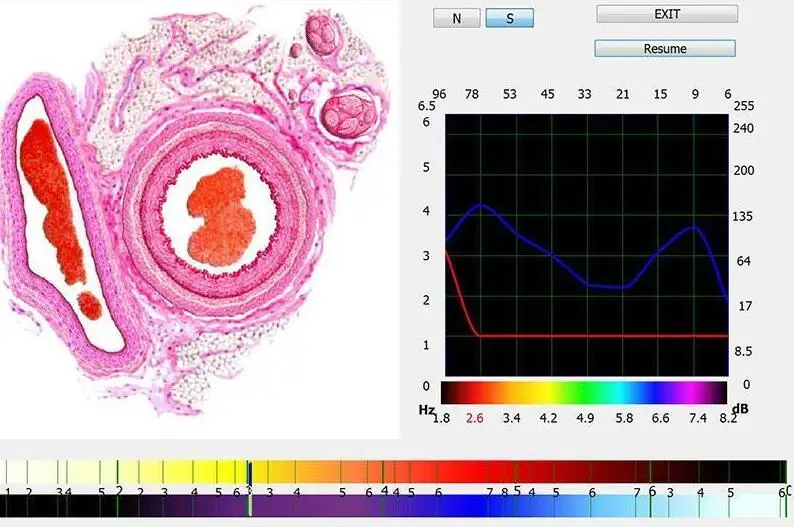Click the 3.4 frequency label
794x527 pixels.
511,418
